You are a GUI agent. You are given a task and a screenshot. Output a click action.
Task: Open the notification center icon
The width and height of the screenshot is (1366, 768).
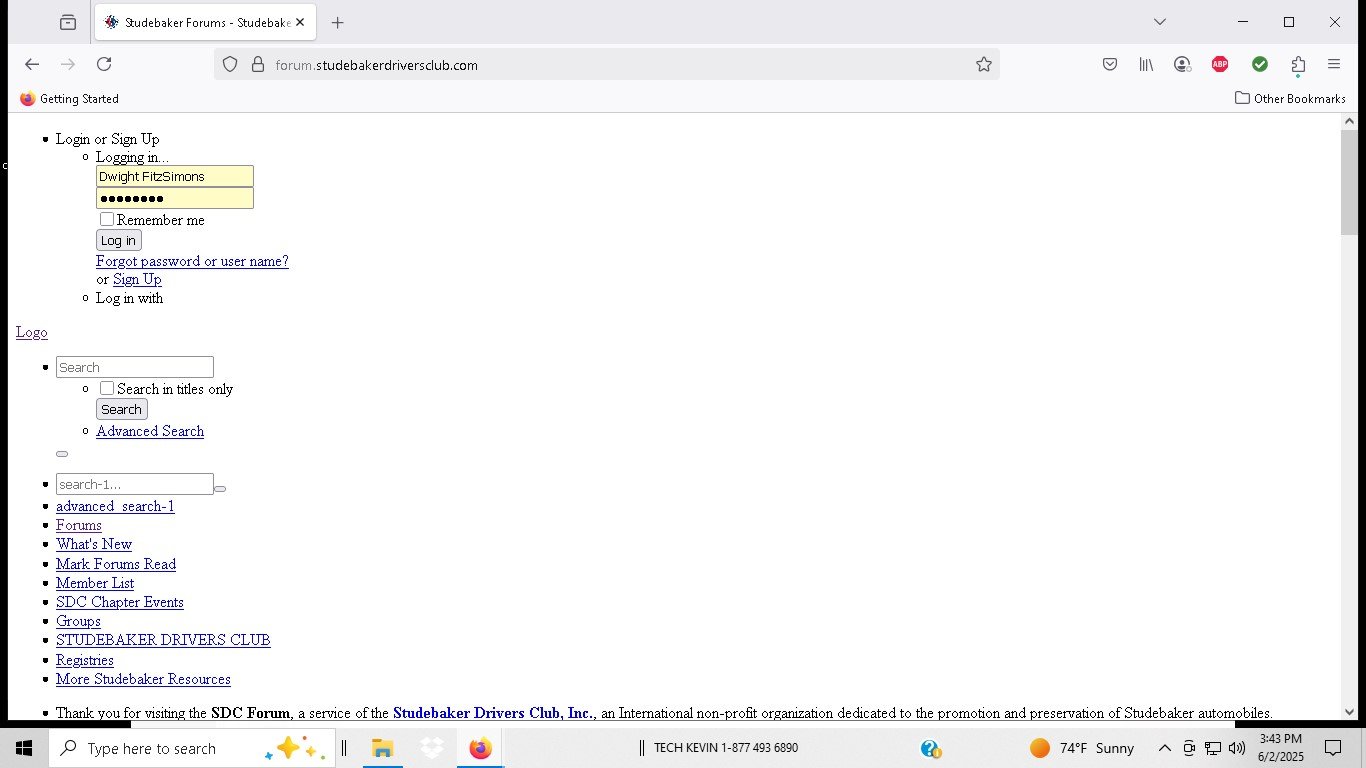[x=1333, y=748]
